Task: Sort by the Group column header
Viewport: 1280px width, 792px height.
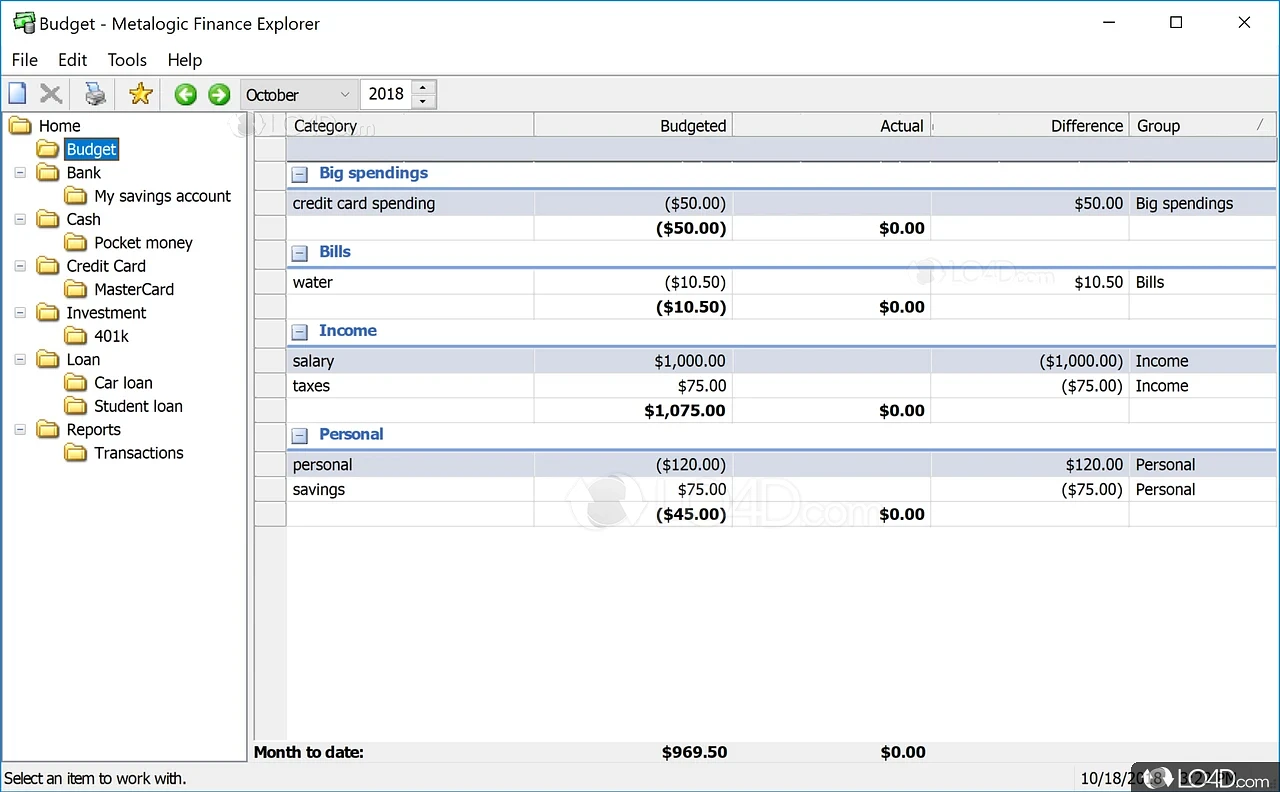Action: click(x=1158, y=125)
